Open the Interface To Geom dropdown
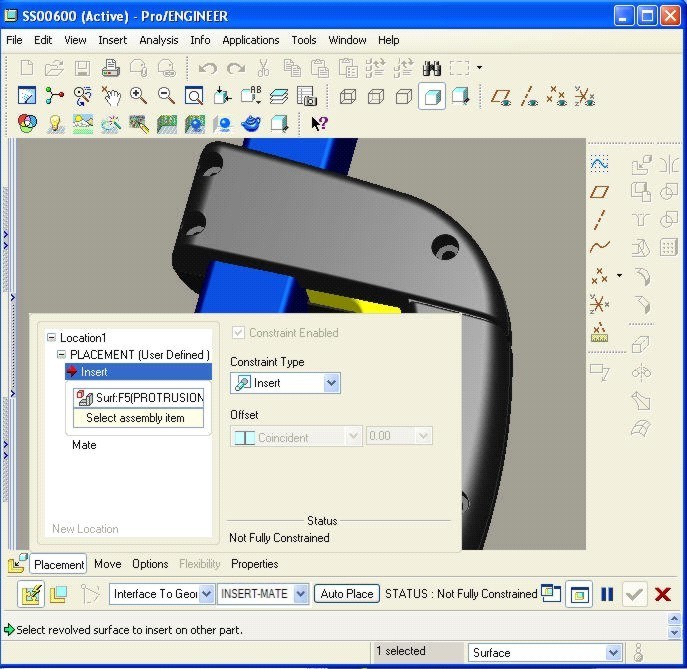This screenshot has height=669, width=687. [x=207, y=594]
